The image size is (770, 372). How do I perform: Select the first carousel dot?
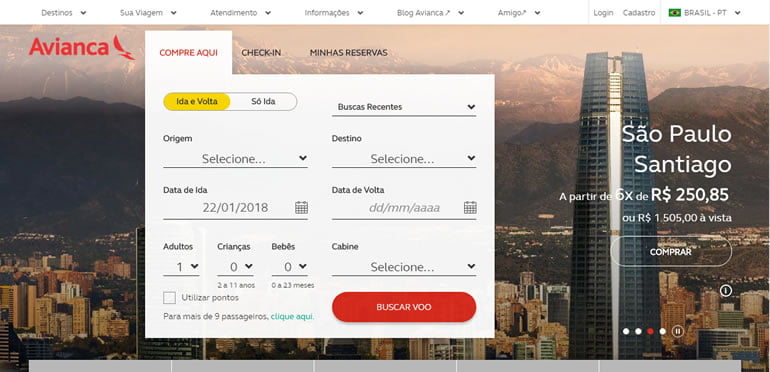tap(626, 331)
